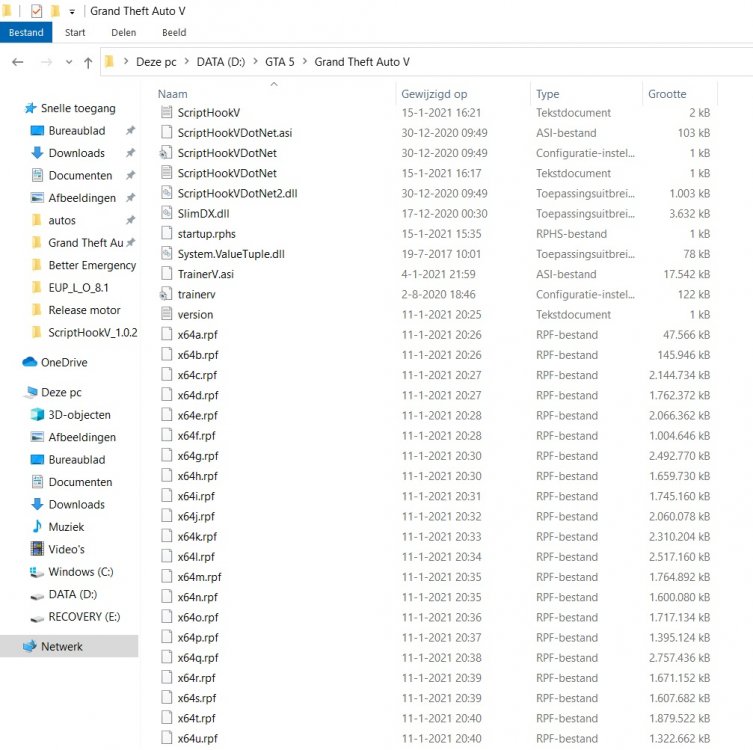Select the x64l.rpf file name

[x=196, y=557]
